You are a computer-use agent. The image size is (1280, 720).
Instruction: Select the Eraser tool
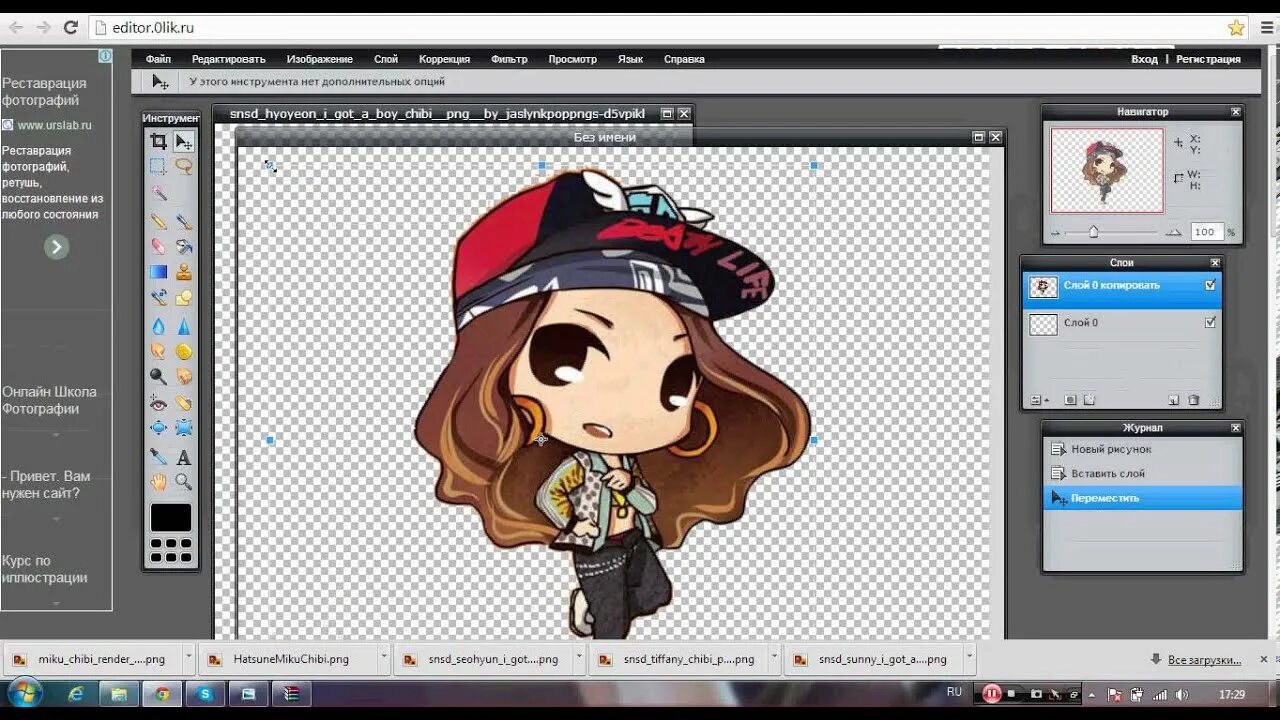click(158, 246)
